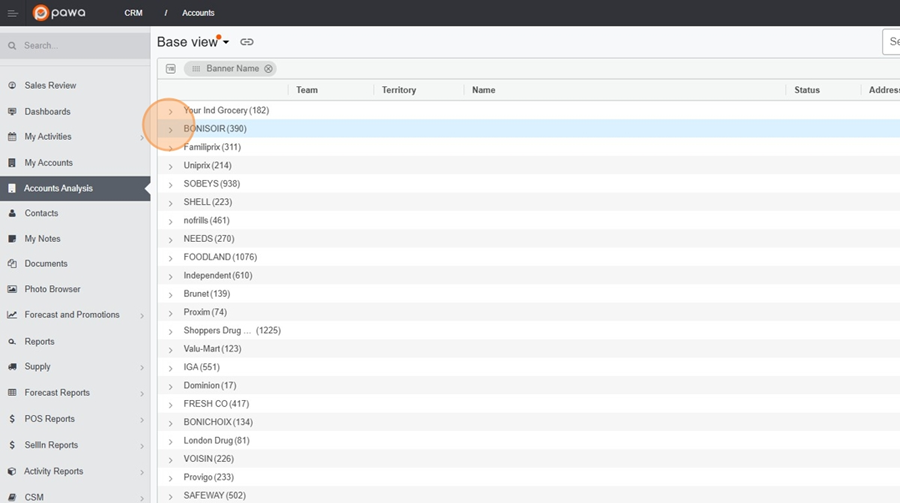Click the Pawa logo

point(59,13)
